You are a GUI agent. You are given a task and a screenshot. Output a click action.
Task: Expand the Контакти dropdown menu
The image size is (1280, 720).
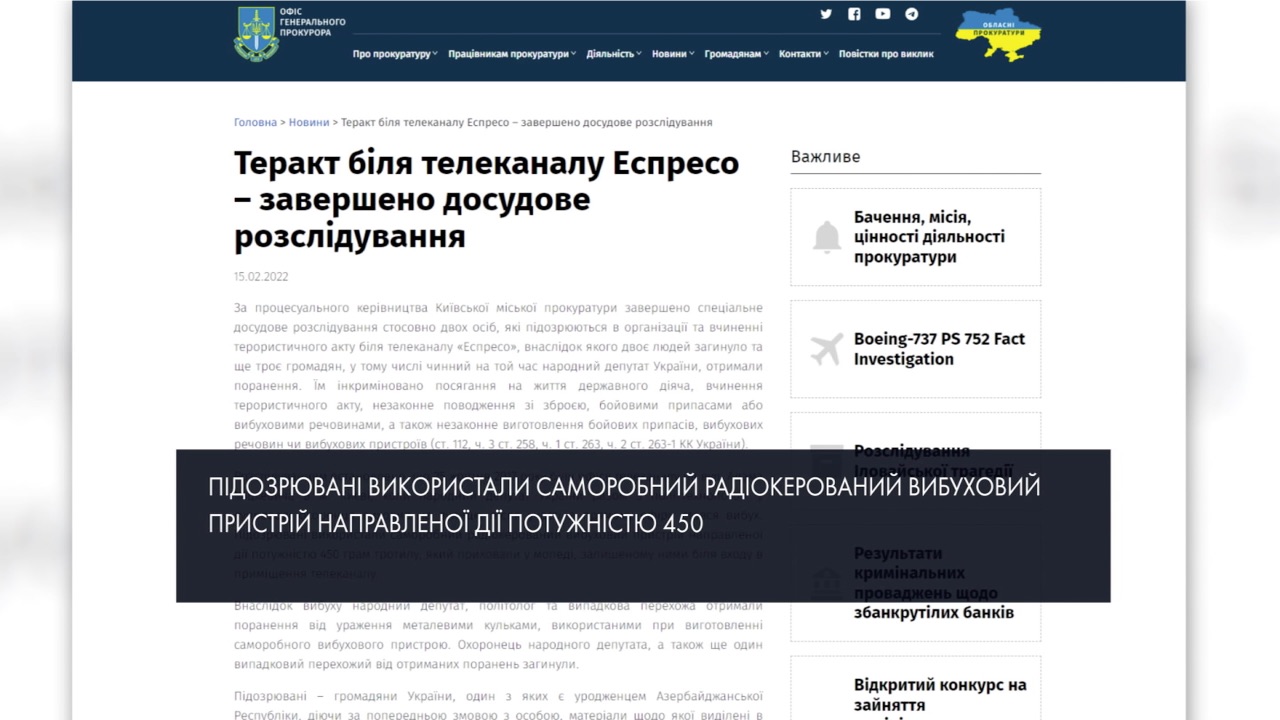[804, 54]
